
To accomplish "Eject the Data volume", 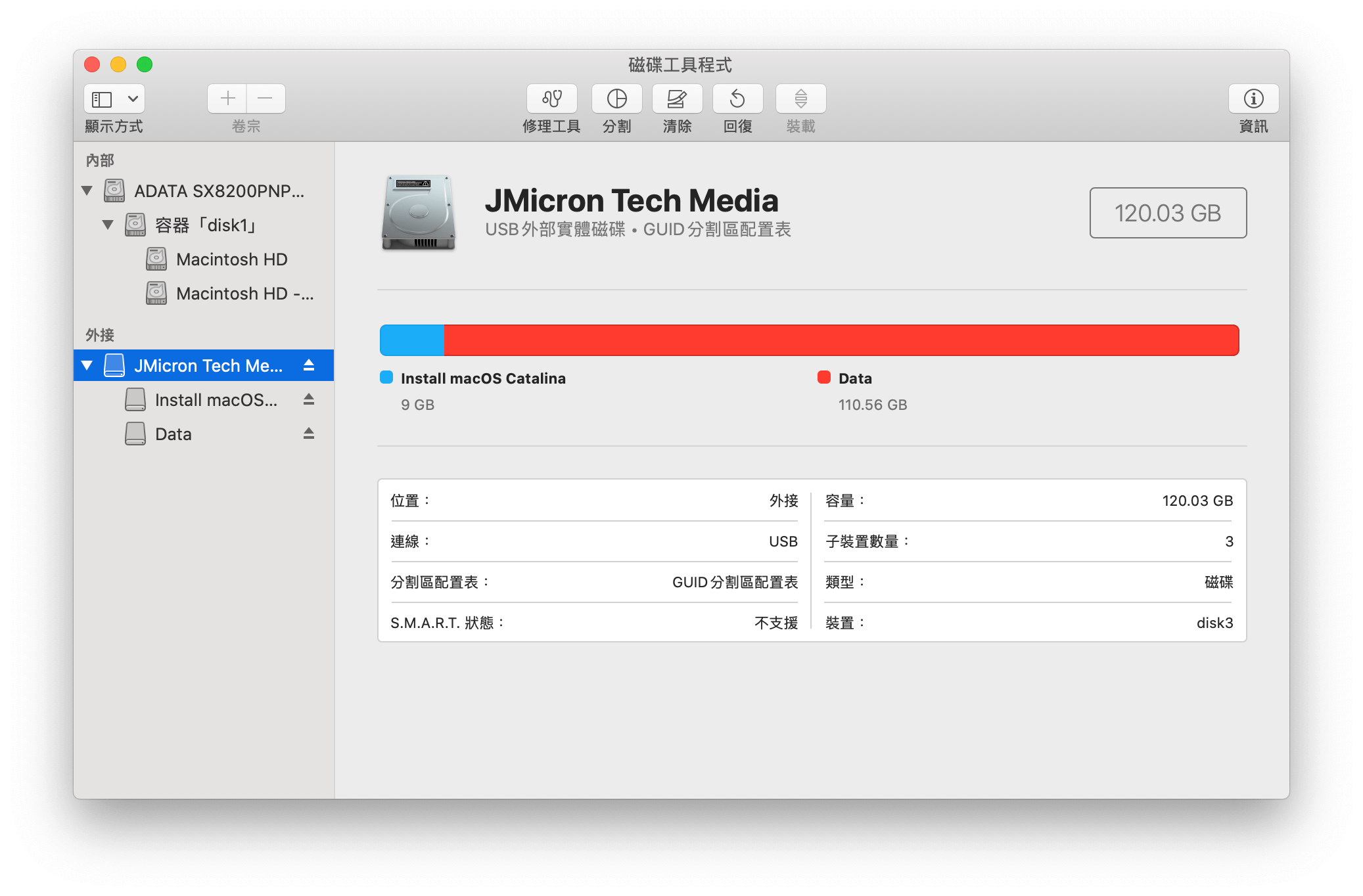I will click(309, 434).
